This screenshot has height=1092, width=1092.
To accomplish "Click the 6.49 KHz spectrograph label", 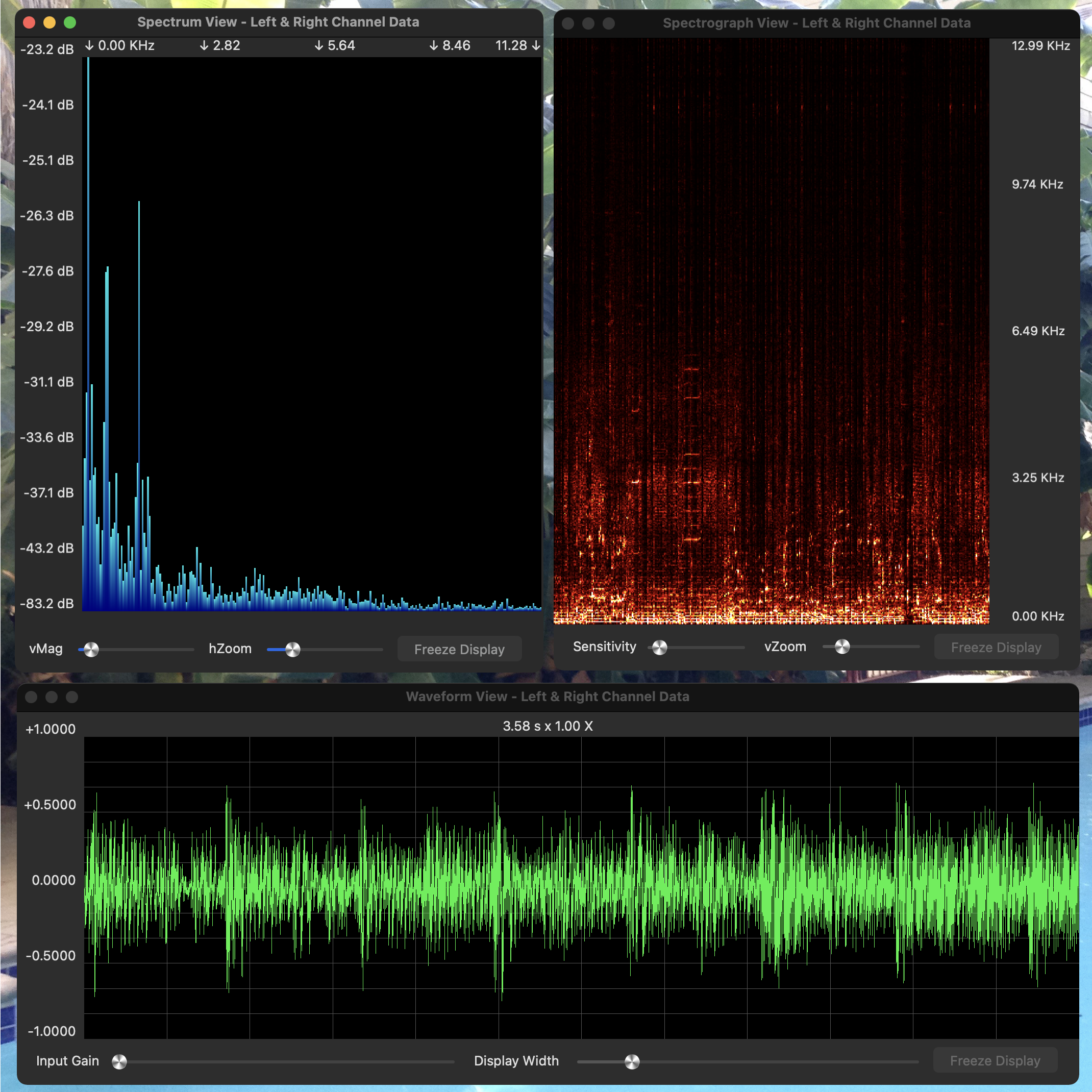I will pos(1038,331).
